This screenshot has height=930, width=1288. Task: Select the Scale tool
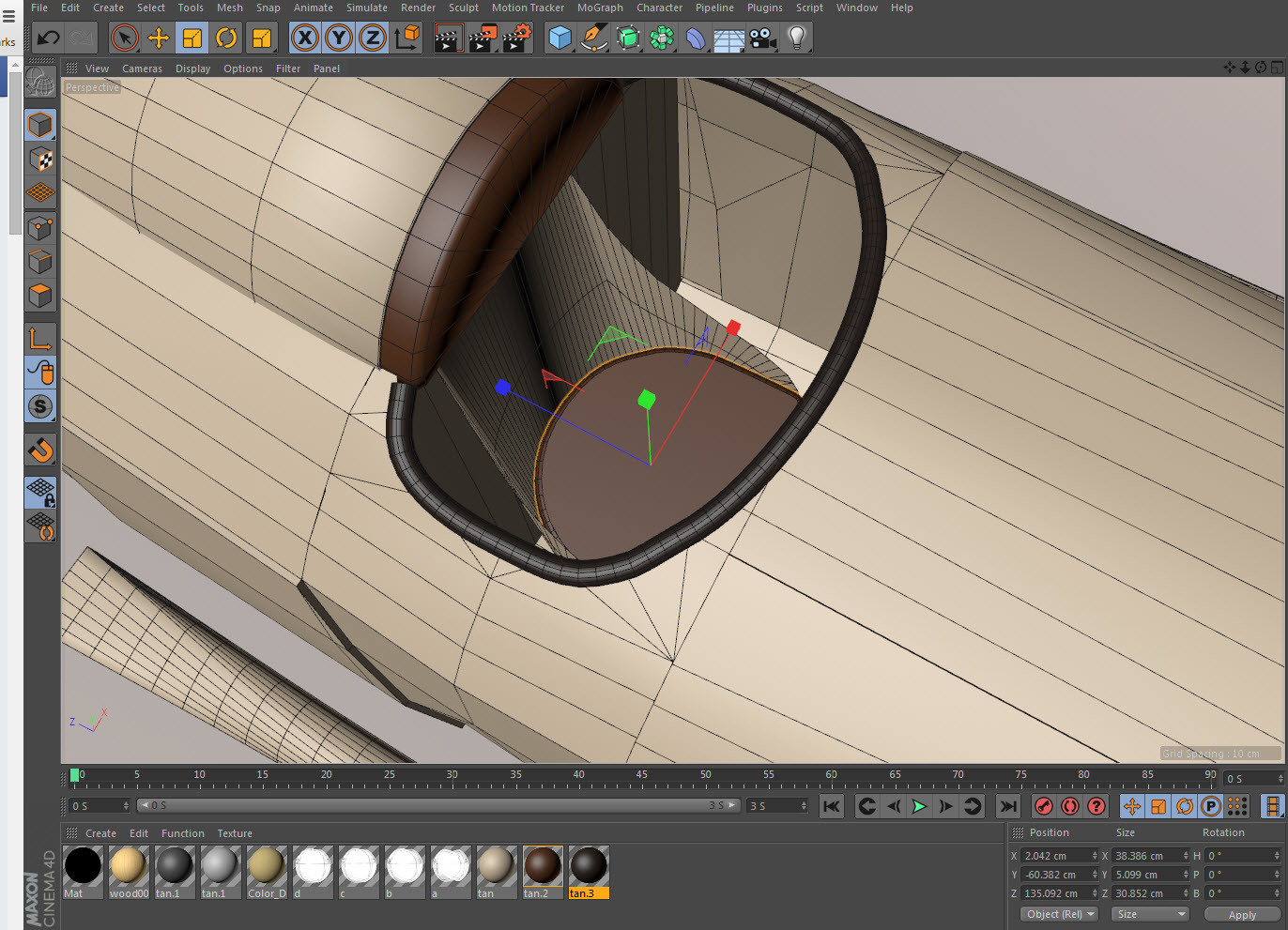(192, 38)
